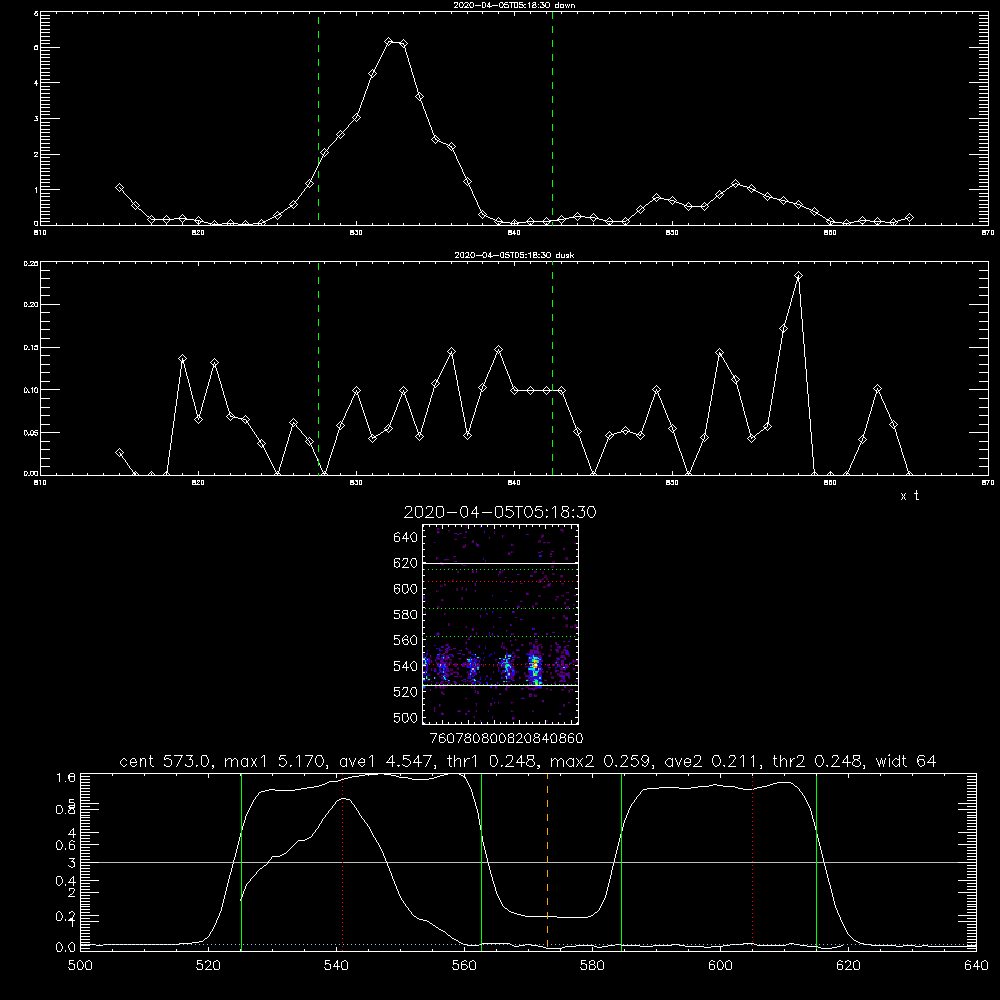Click the left green dashed line in dusk plot
This screenshot has height=1000, width=1000.
318,368
